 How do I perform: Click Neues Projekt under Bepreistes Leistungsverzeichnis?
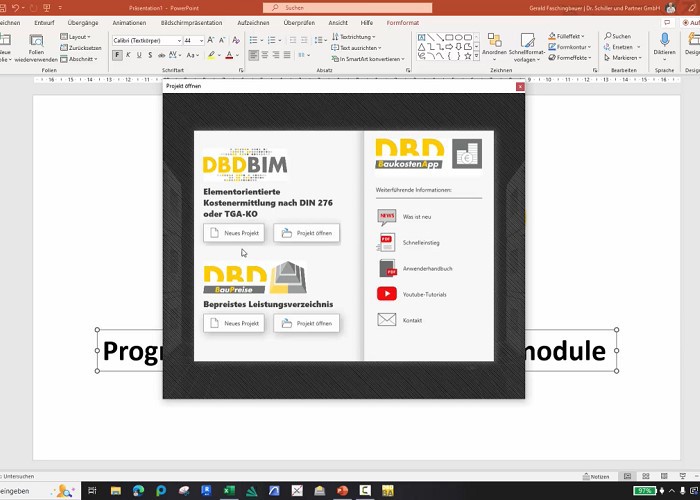234,323
